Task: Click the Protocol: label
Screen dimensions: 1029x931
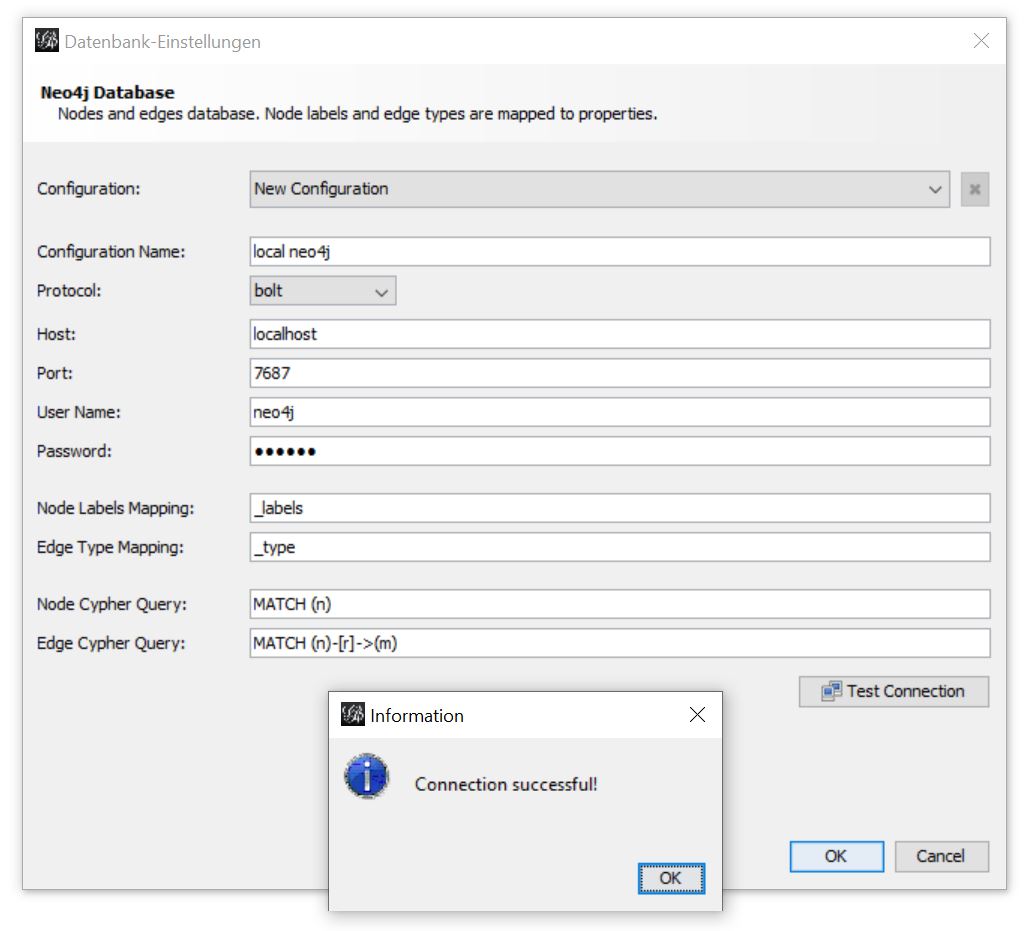Action: click(69, 291)
